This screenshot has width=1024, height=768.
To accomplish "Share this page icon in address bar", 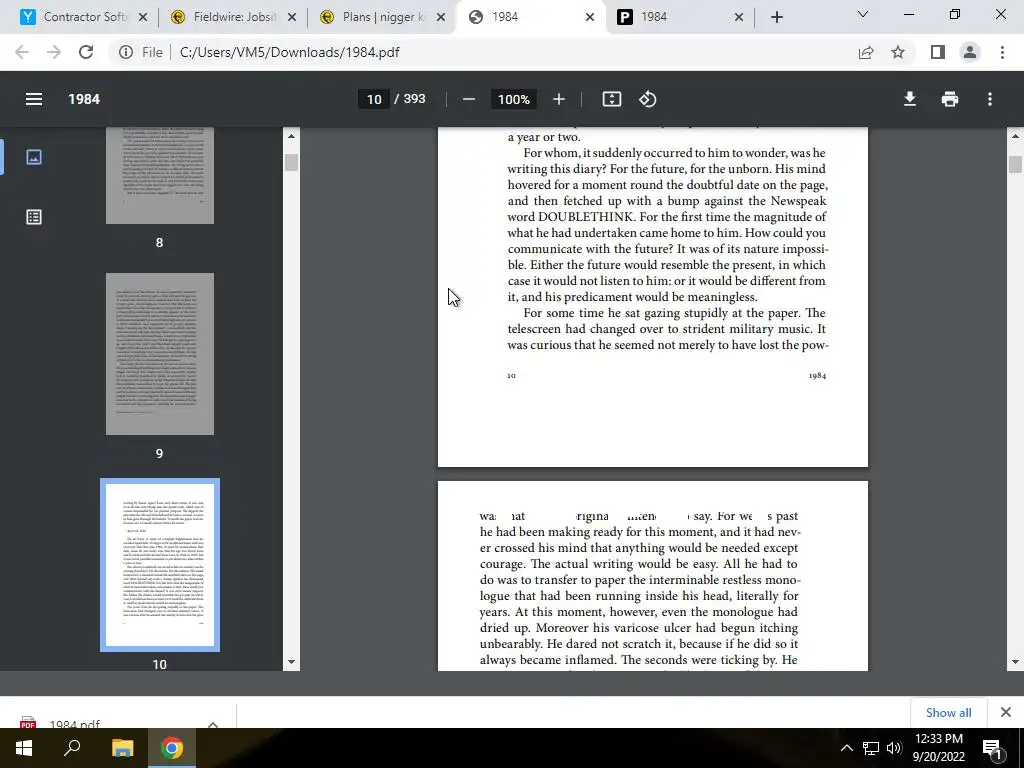I will tap(866, 52).
